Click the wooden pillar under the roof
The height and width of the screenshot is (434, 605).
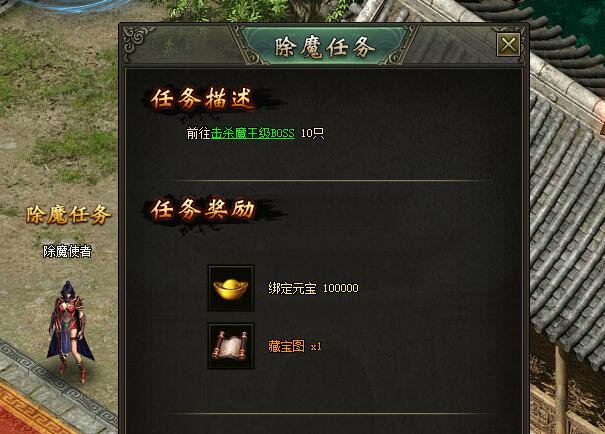(561, 388)
